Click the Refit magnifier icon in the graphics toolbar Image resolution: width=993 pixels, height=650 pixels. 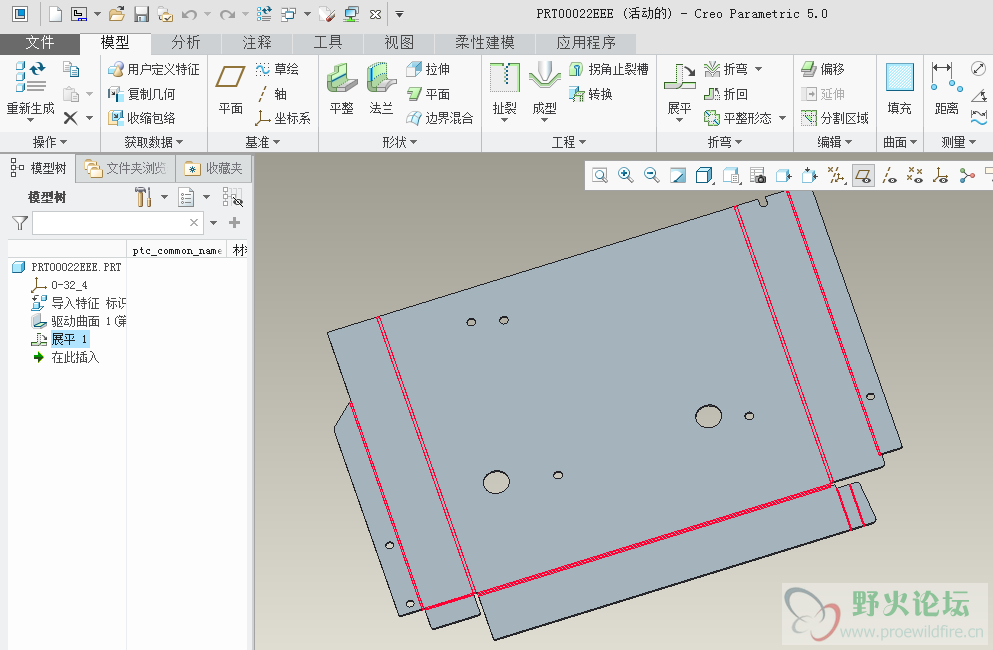pos(600,175)
